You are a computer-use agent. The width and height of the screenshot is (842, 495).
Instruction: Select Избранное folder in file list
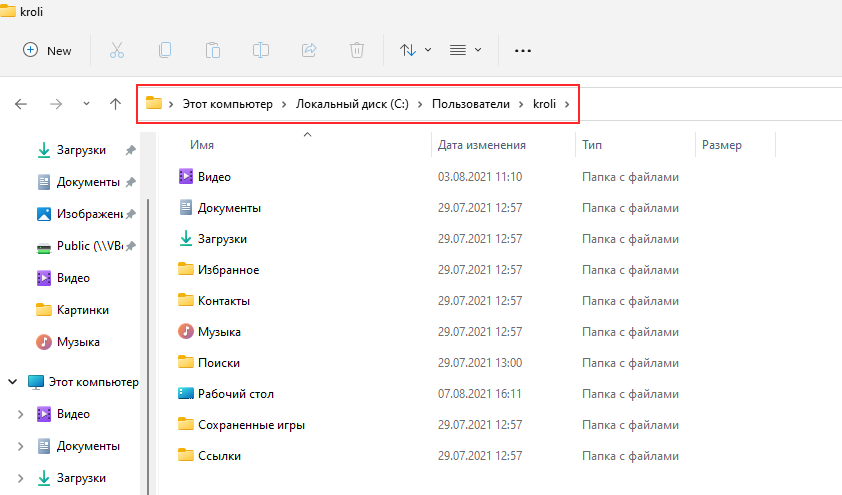pos(228,270)
